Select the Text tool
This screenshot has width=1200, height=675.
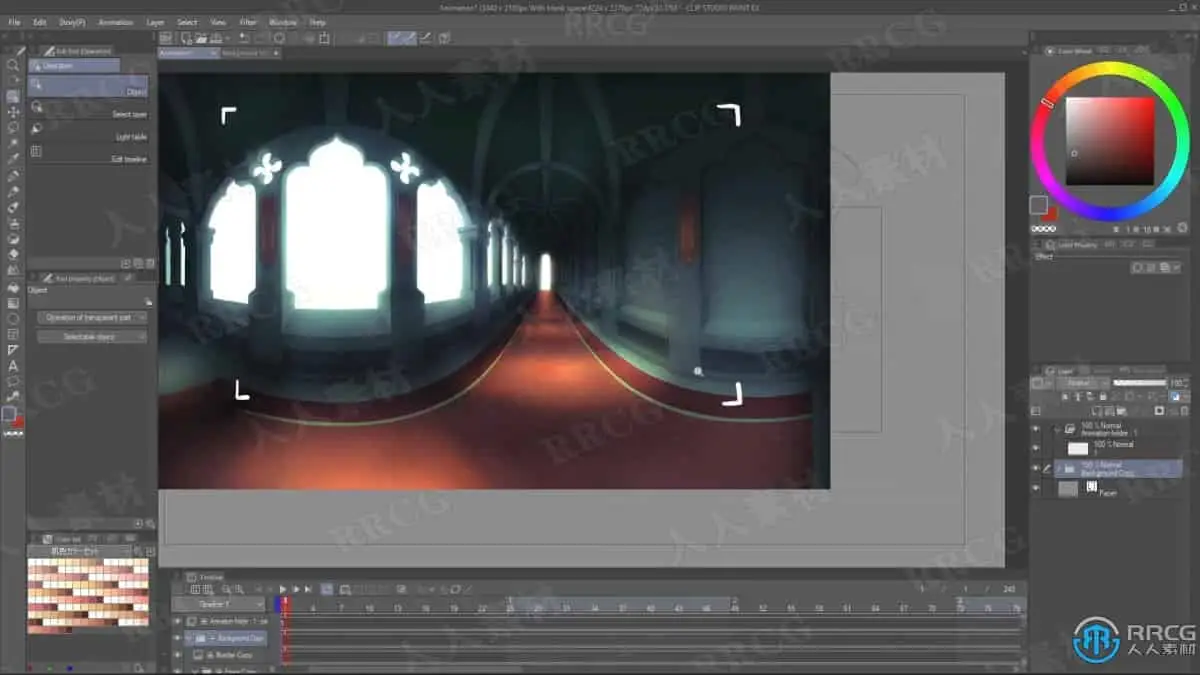(x=13, y=366)
